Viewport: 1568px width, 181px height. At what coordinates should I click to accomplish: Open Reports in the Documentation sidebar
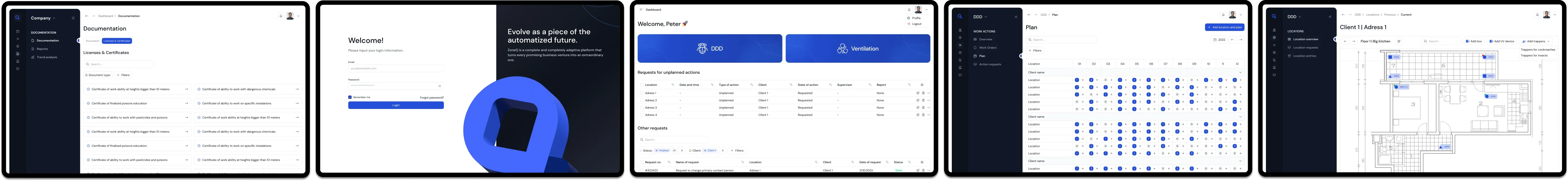(42, 49)
